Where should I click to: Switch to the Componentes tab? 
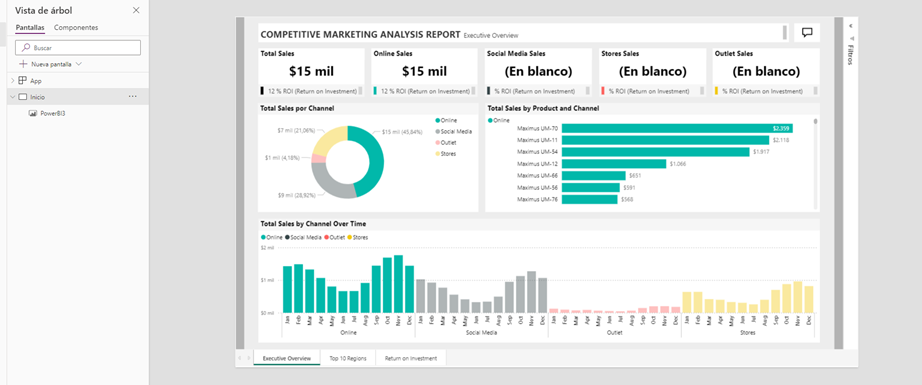click(x=76, y=28)
